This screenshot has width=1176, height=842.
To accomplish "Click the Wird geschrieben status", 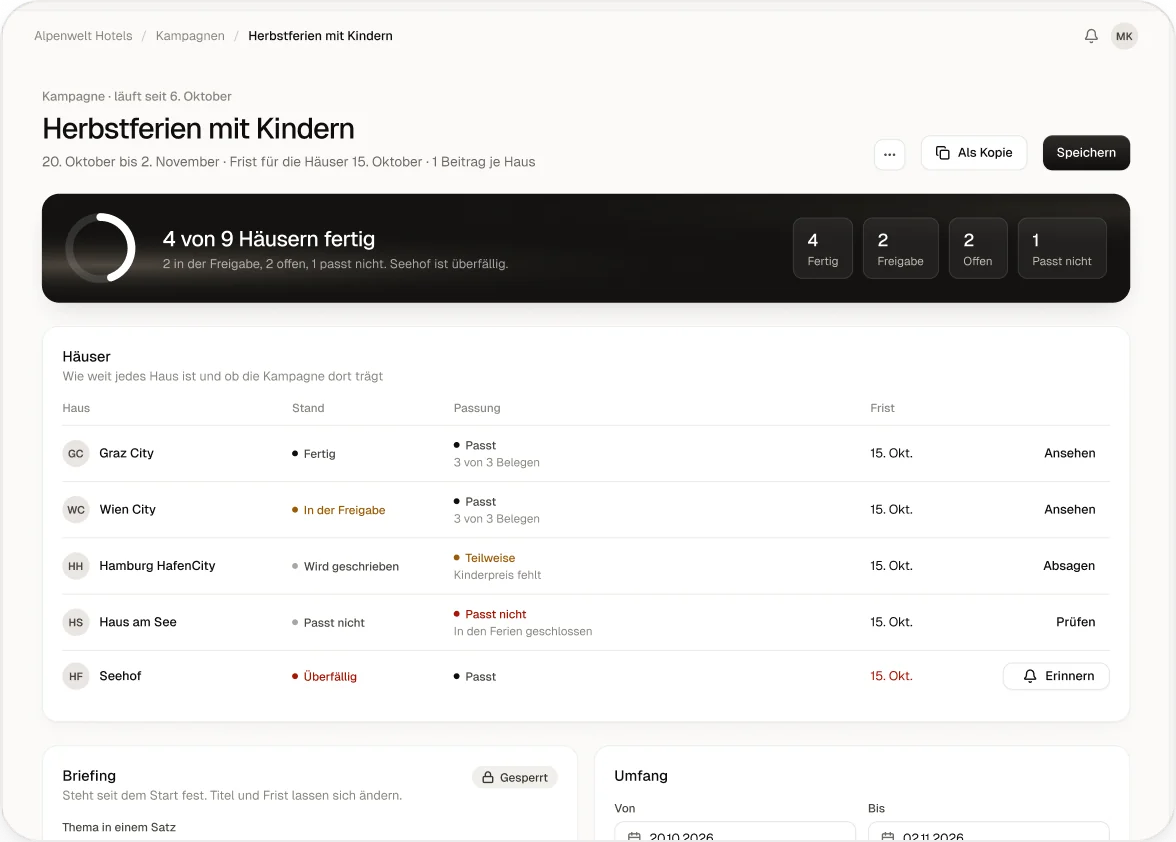I will 345,566.
